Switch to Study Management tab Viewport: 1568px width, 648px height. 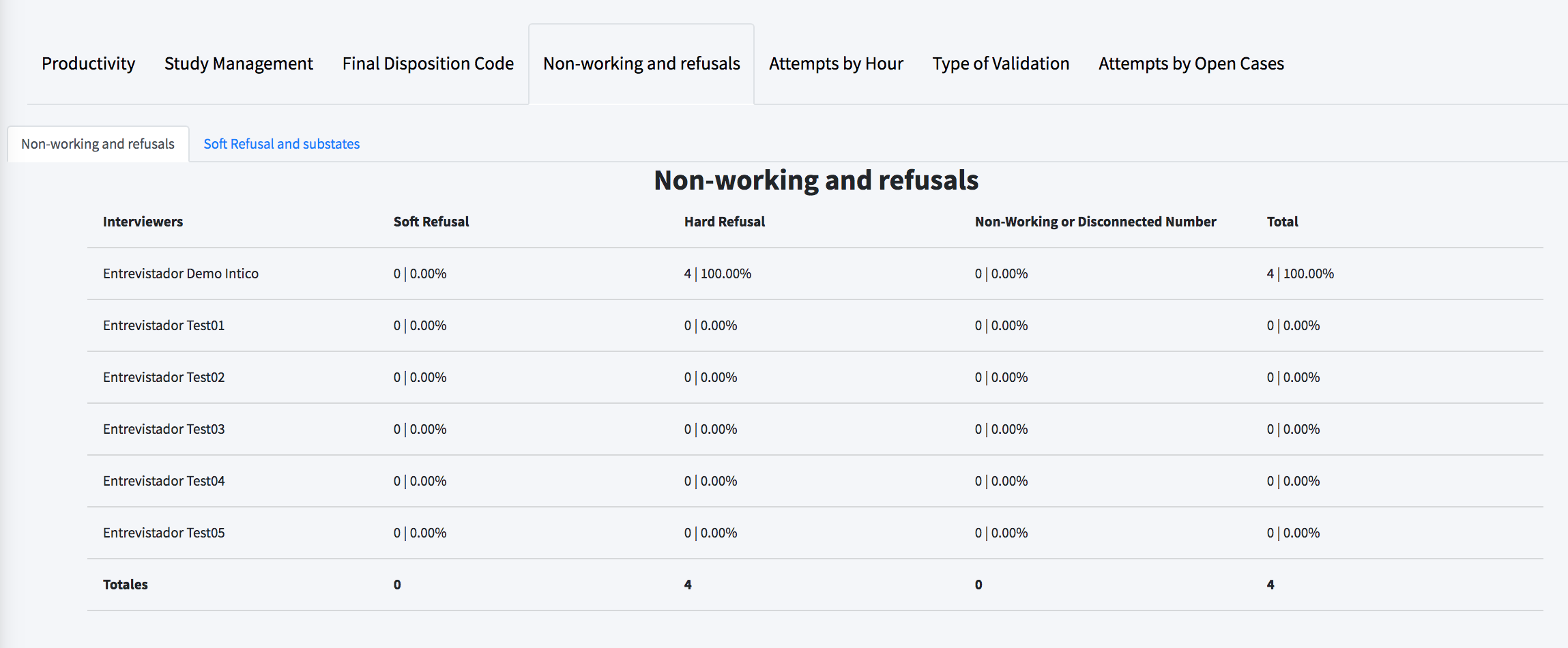[x=238, y=63]
